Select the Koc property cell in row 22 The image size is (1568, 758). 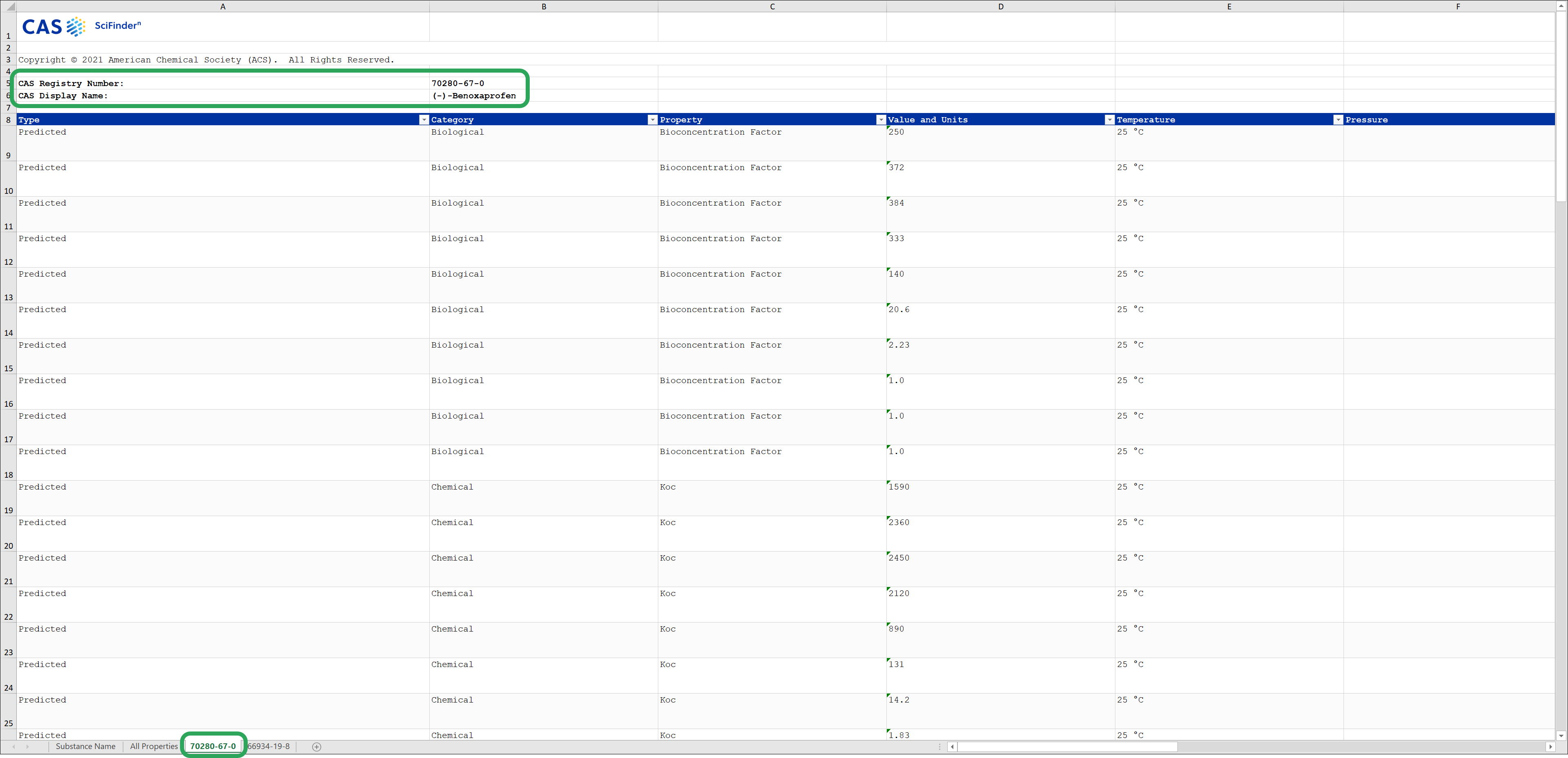coord(772,605)
